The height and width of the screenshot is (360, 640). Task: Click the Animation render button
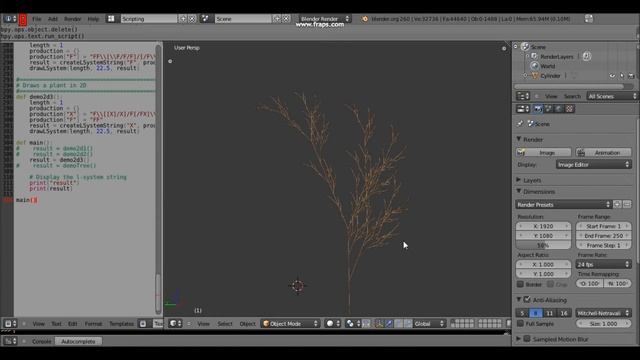[x=603, y=152]
